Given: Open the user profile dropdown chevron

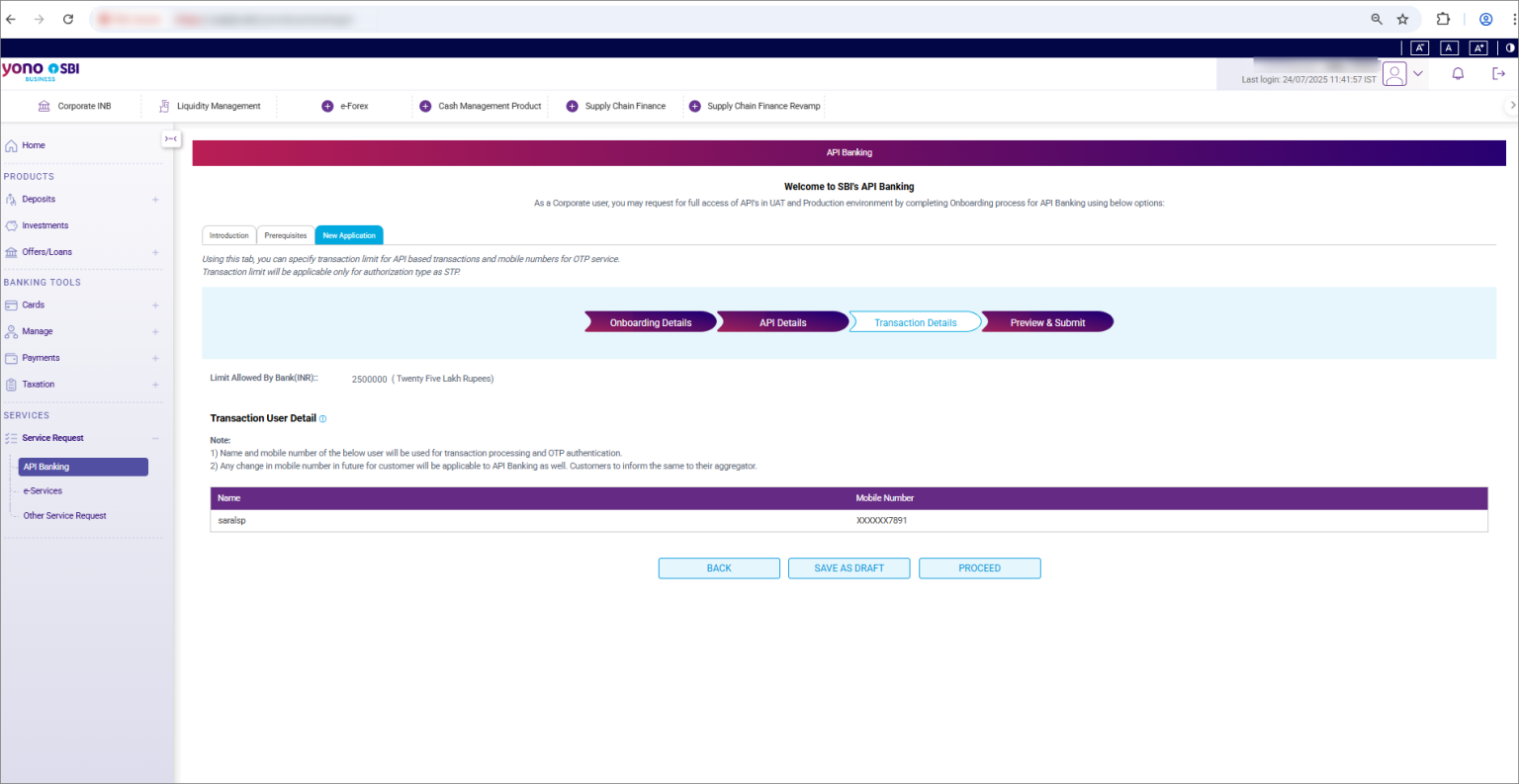Looking at the screenshot, I should (x=1417, y=73).
